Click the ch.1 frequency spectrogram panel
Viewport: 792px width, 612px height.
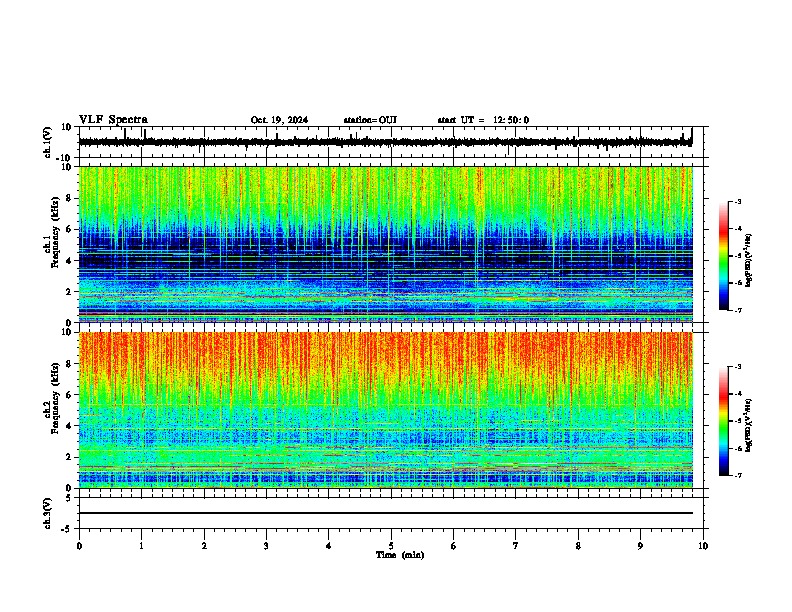(386, 244)
